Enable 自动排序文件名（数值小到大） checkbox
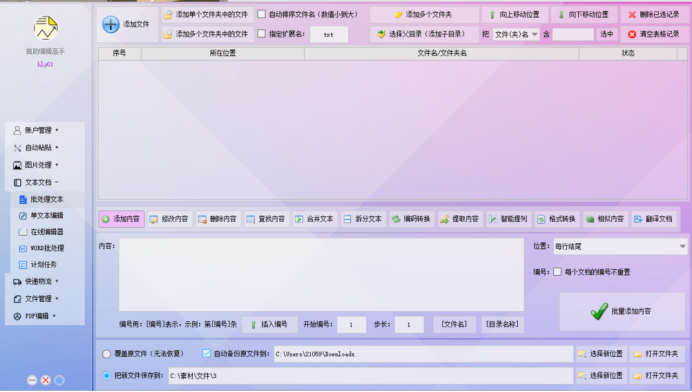This screenshot has height=392, width=692. click(x=261, y=14)
